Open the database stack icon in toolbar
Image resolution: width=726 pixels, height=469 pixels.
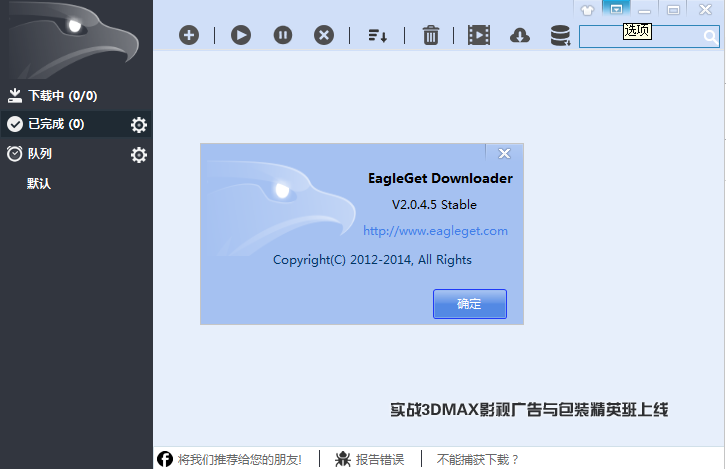560,36
